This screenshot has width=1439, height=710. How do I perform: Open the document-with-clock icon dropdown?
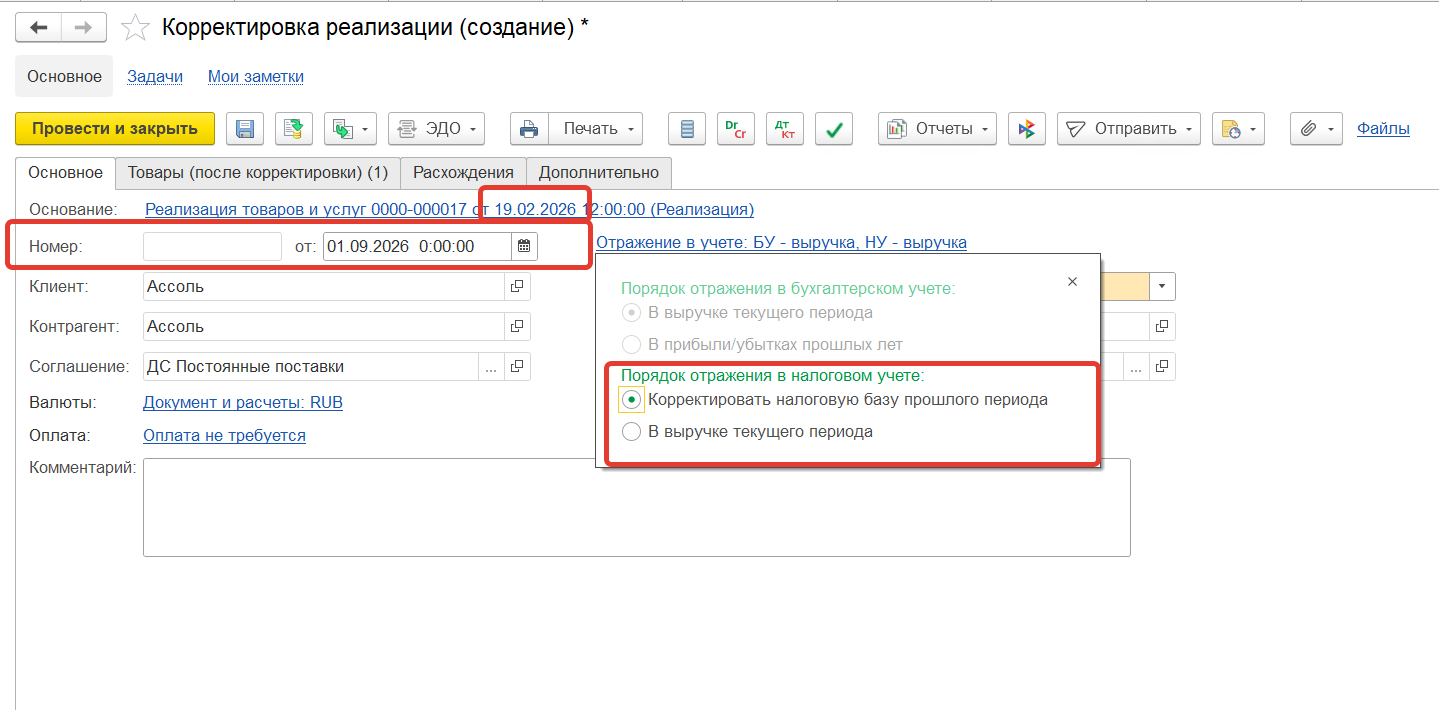coord(1238,129)
